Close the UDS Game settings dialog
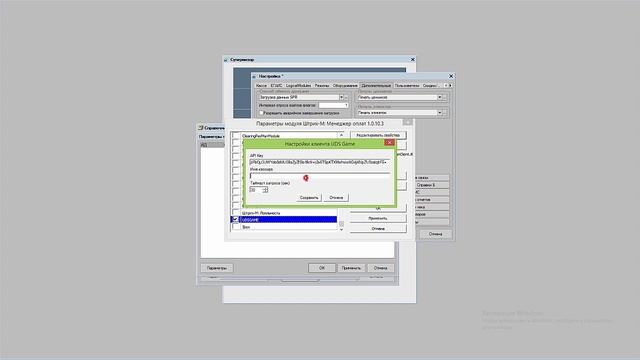Screen dimensions: 640x360 (389, 142)
